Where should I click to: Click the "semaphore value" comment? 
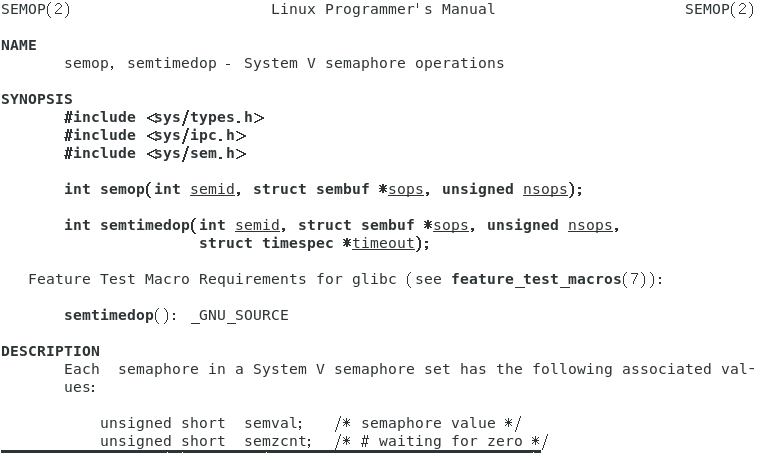pos(428,423)
